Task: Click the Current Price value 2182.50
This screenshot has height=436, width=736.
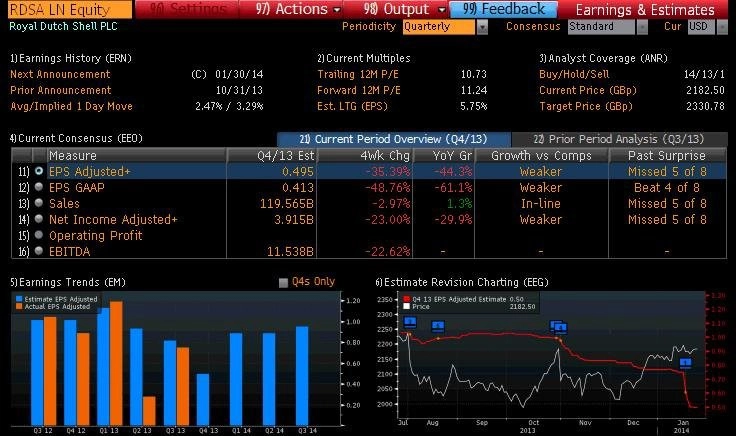Action: tap(705, 90)
